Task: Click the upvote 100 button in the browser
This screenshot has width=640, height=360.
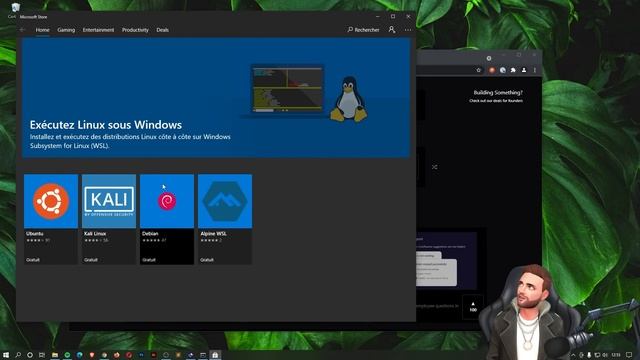Action: [x=473, y=307]
